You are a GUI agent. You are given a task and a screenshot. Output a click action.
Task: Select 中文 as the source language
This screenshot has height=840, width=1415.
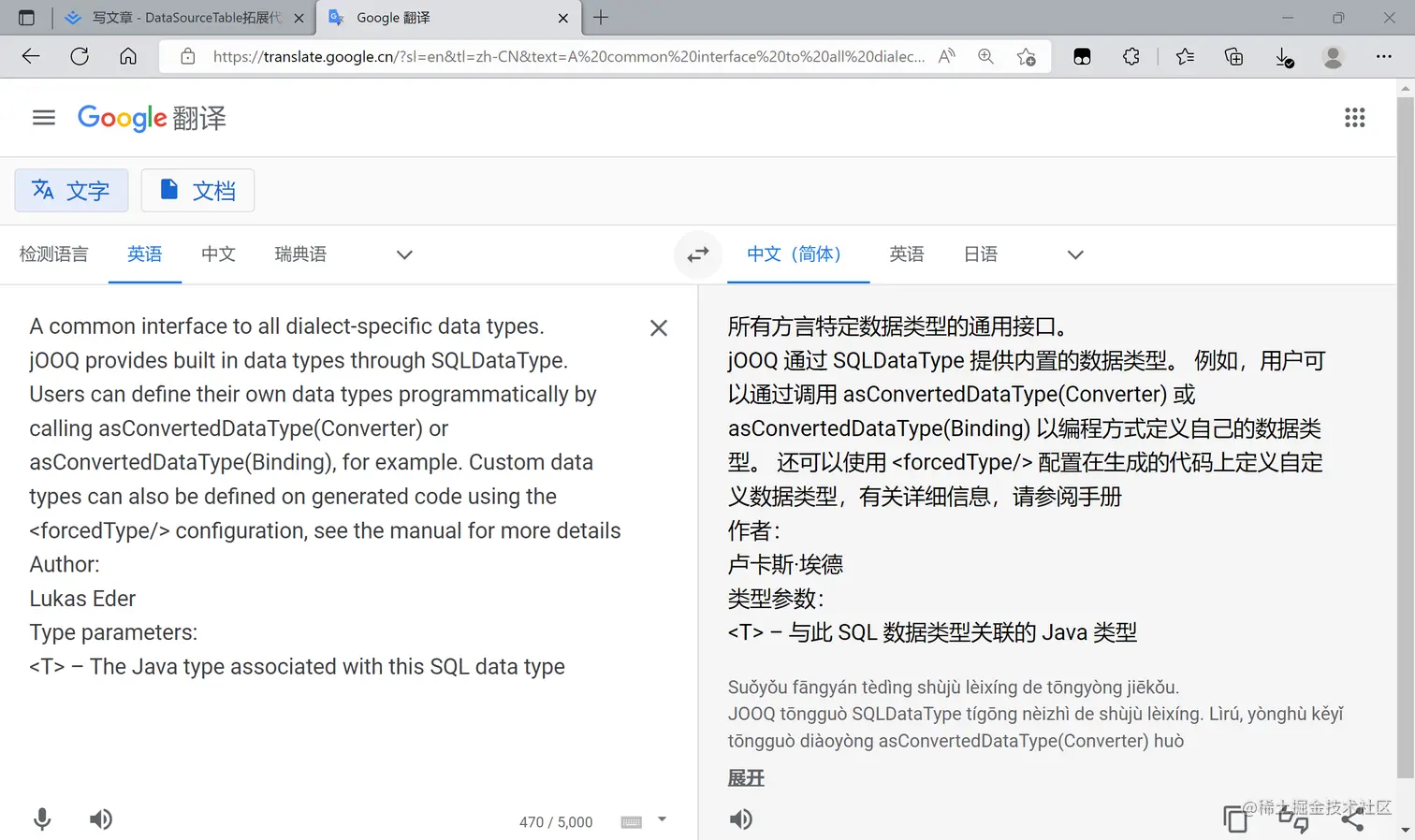[x=218, y=254]
